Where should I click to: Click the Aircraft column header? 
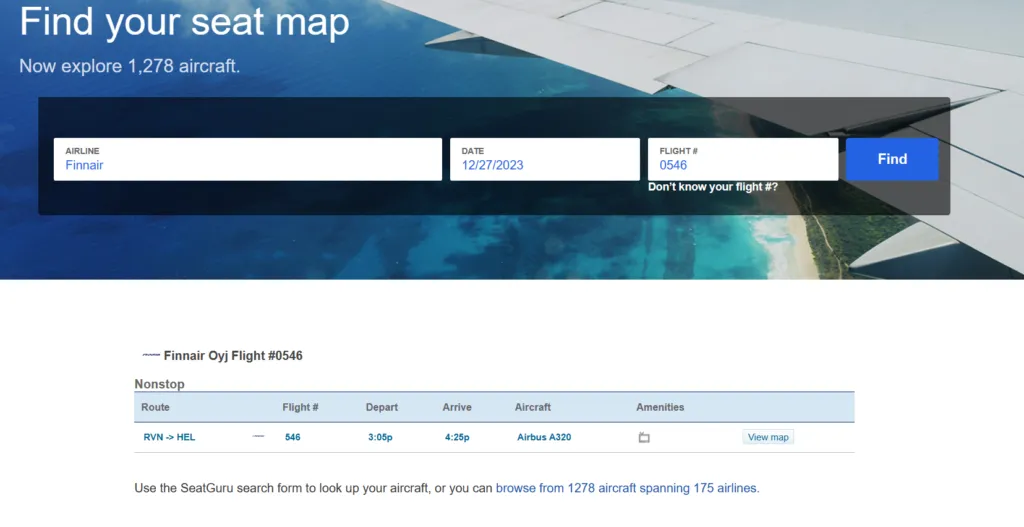pos(533,407)
